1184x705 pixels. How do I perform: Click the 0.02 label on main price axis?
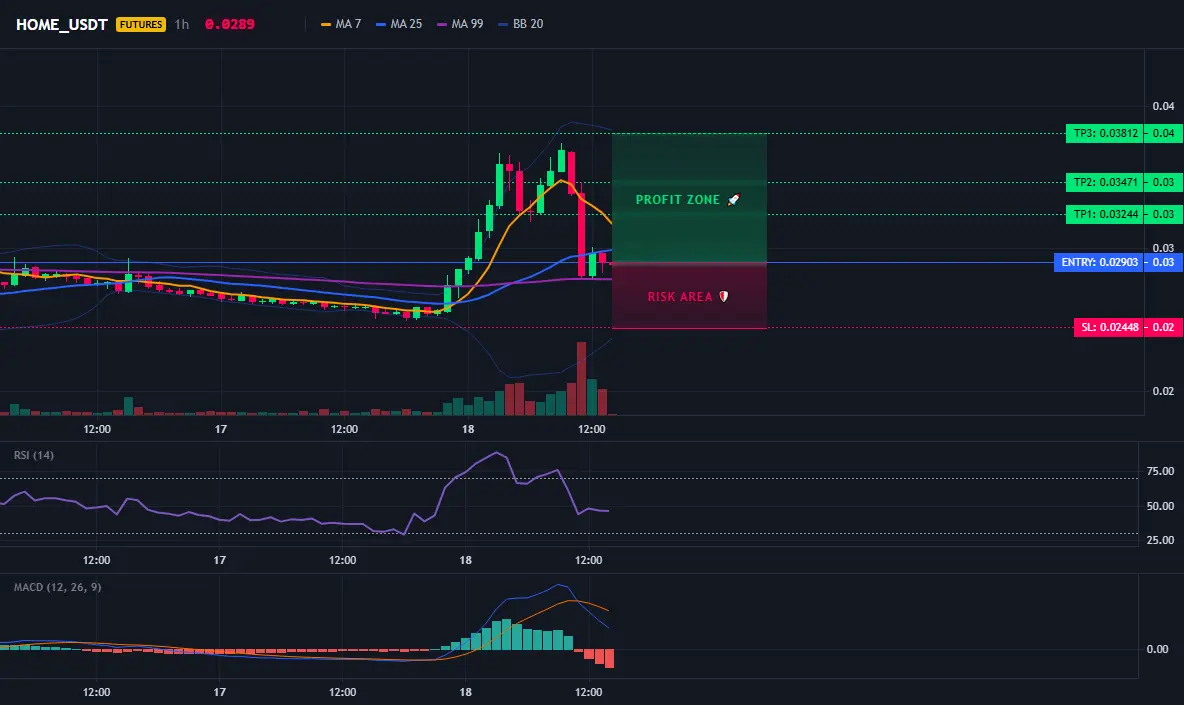pos(1163,391)
